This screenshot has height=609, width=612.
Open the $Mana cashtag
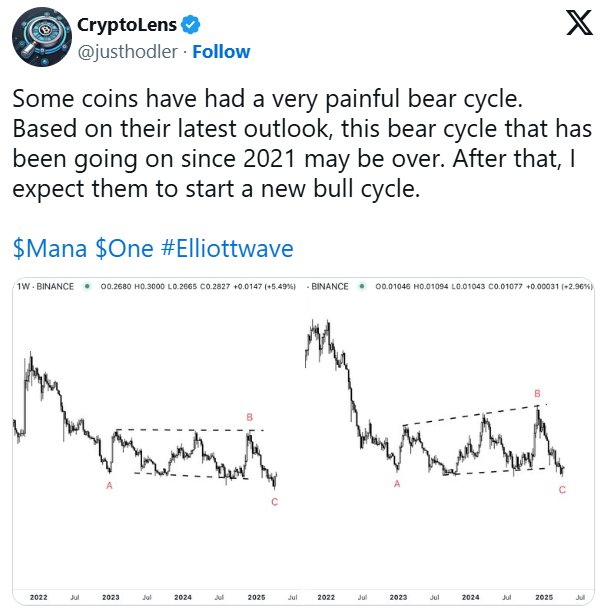50,248
